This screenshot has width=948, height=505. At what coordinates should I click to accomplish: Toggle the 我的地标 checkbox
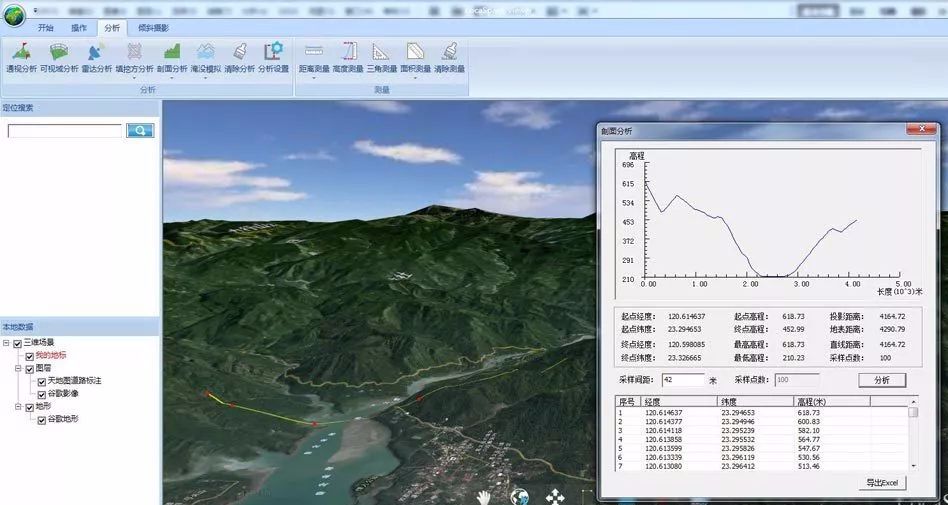pyautogui.click(x=30, y=356)
